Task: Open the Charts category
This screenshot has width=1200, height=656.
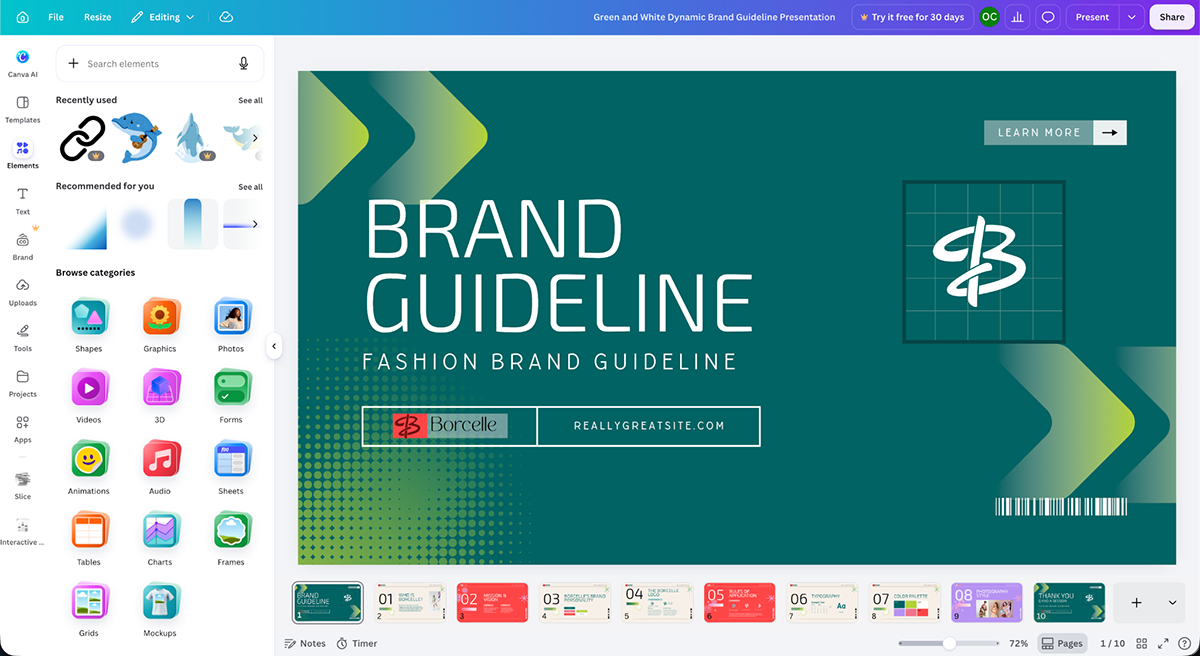Action: pyautogui.click(x=160, y=539)
